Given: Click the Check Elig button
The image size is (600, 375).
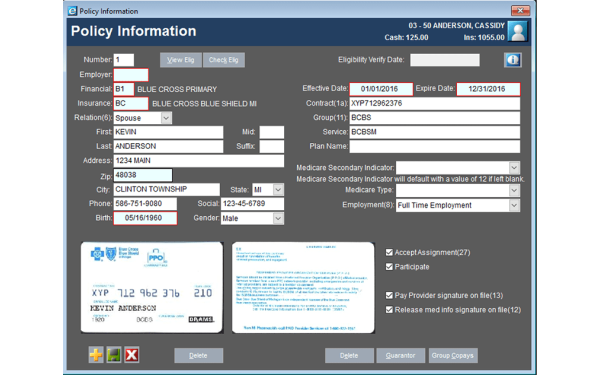Looking at the screenshot, I should (224, 60).
